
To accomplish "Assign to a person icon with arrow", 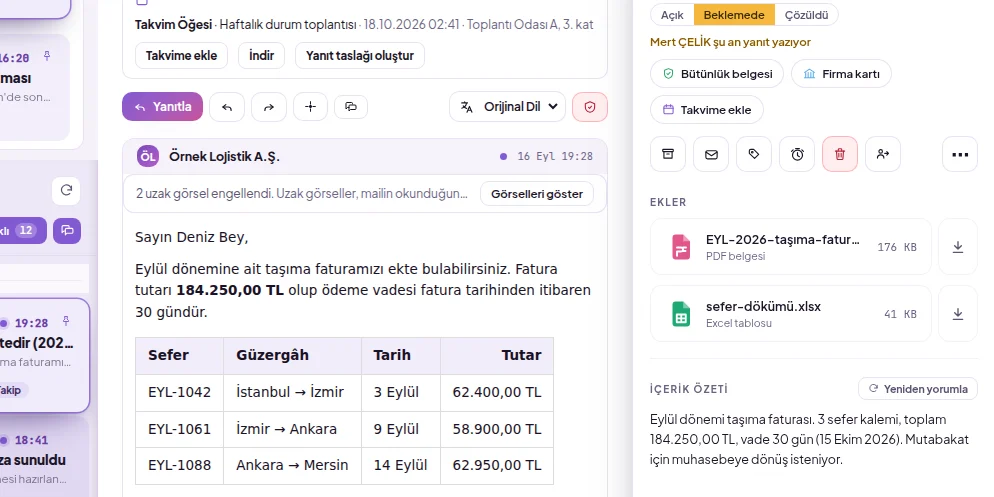I will pos(883,154).
